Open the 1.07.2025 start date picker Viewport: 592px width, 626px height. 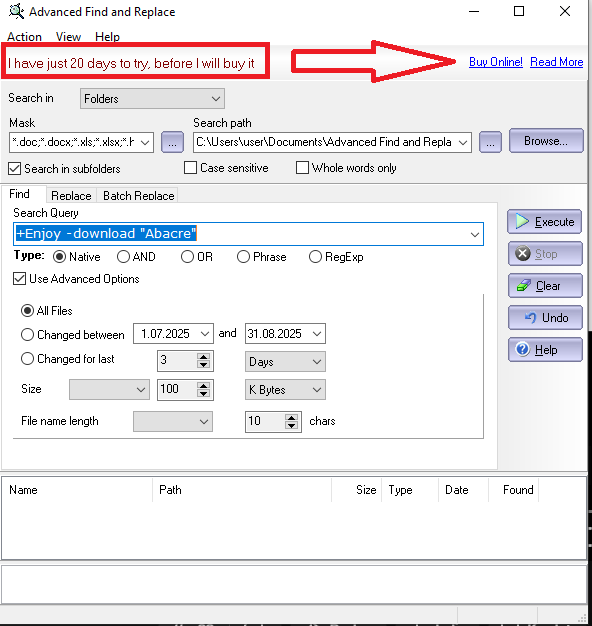click(205, 333)
